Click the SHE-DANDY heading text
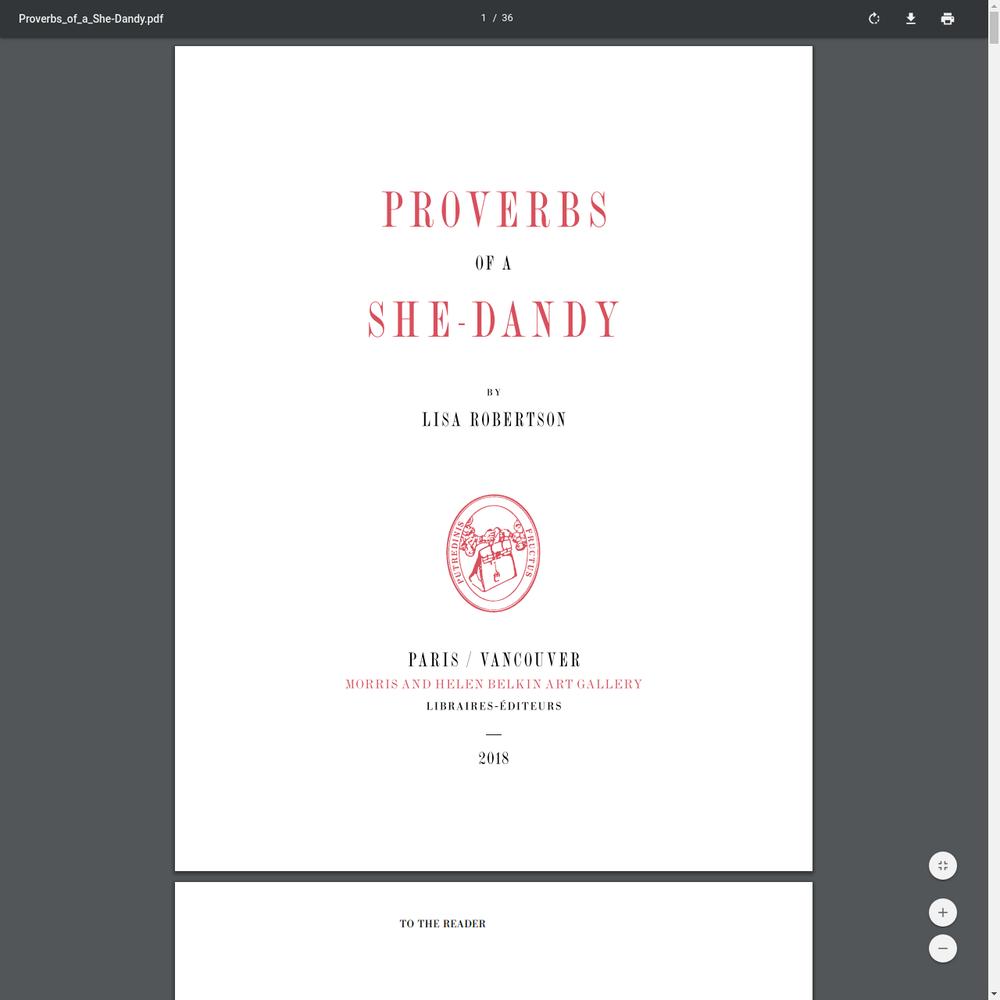The width and height of the screenshot is (1000, 1000). point(493,319)
